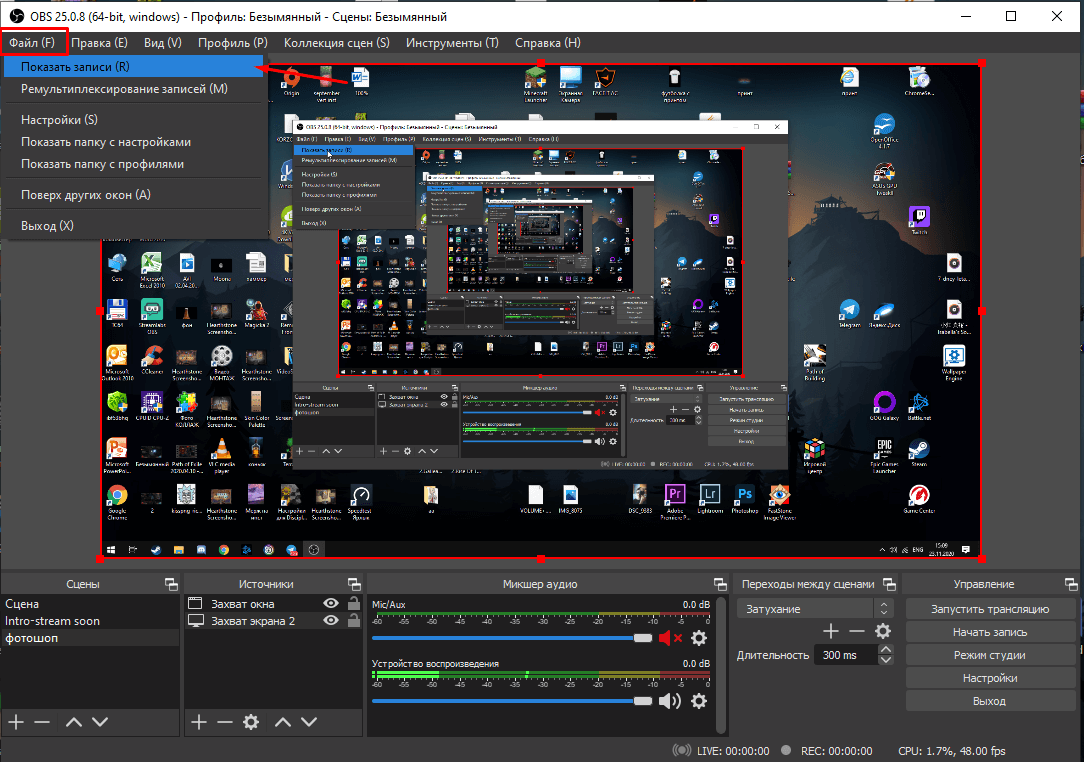Select the Intro-stream soon scene
1084x762 pixels.
(x=90, y=621)
